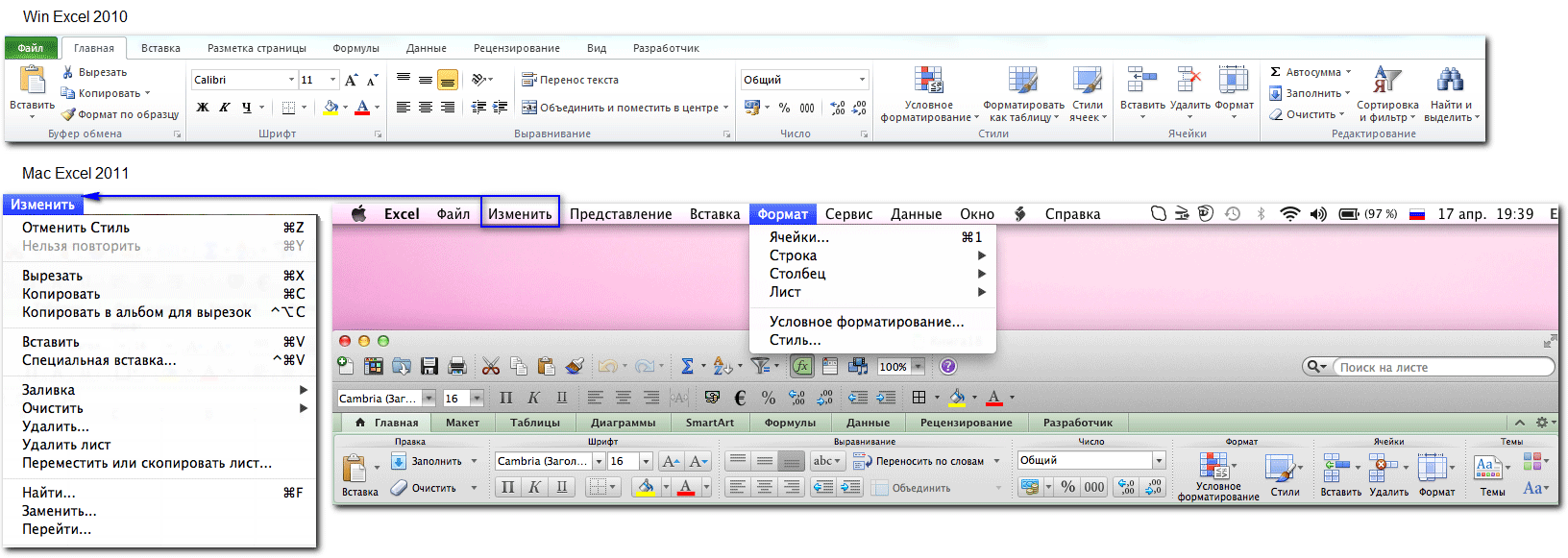Click the Undo arrow in Mac Excel toolbar
This screenshot has width=1568, height=558.
pyautogui.click(x=607, y=366)
